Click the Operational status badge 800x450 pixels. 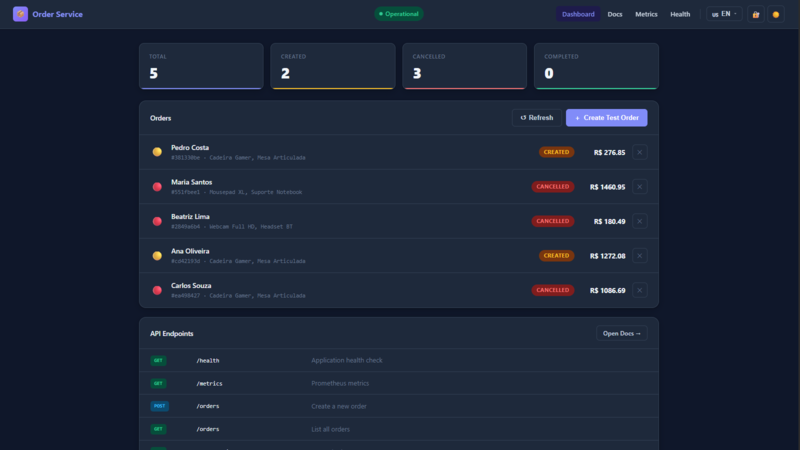(x=398, y=14)
